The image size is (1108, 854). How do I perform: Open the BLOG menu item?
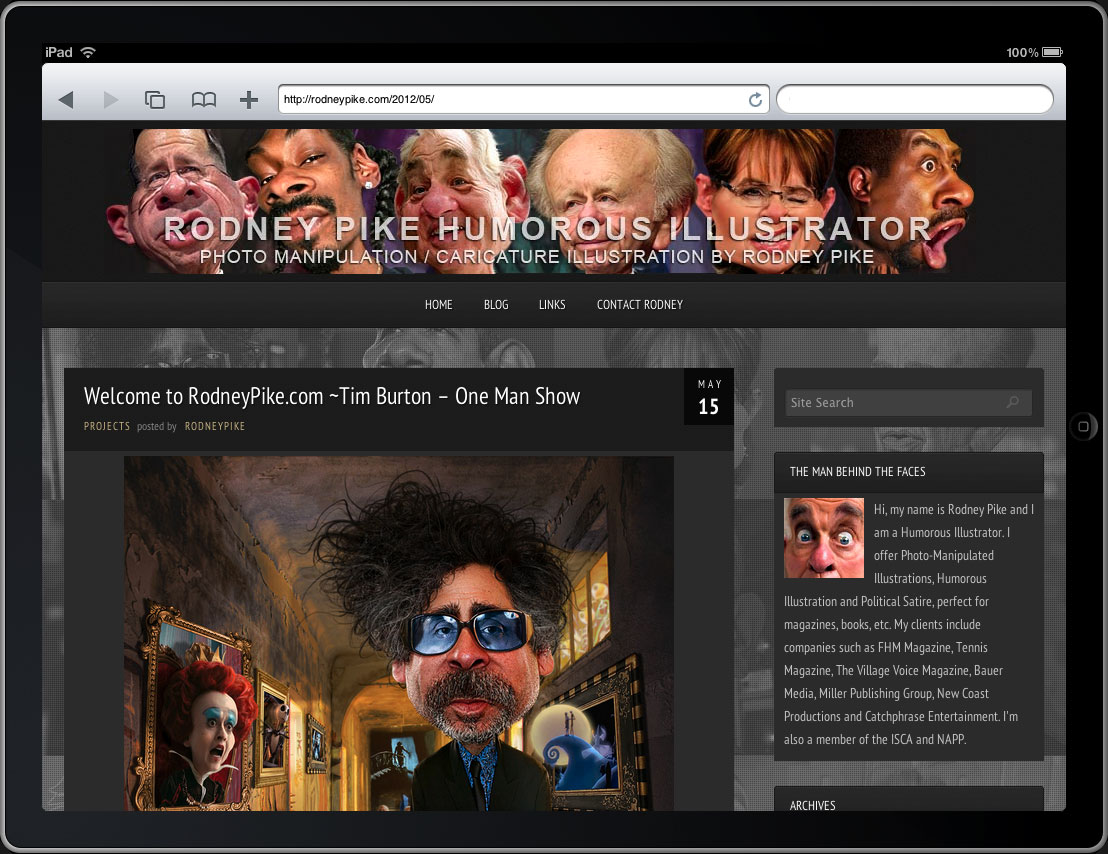496,304
